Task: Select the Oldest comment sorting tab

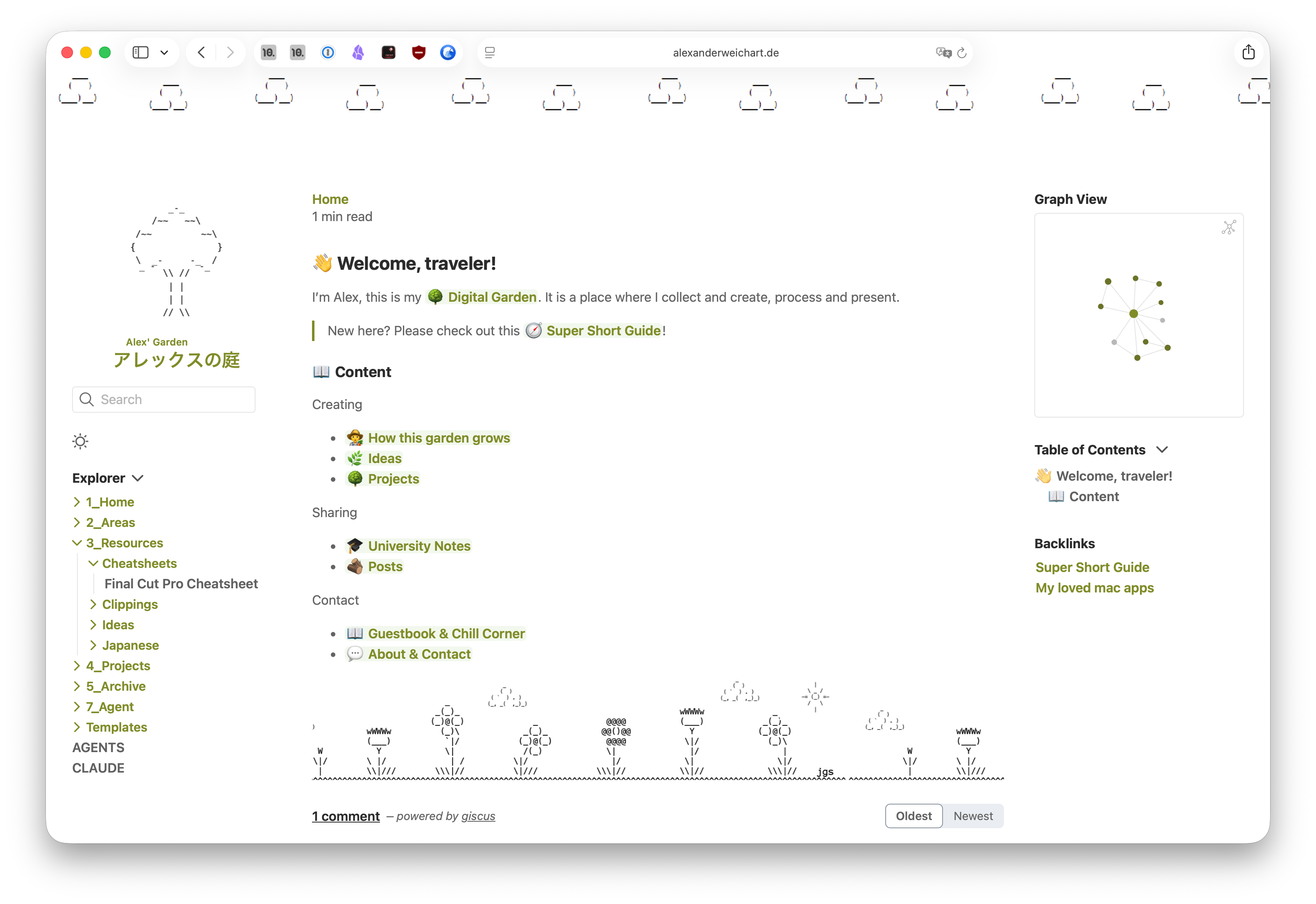Action: 913,816
